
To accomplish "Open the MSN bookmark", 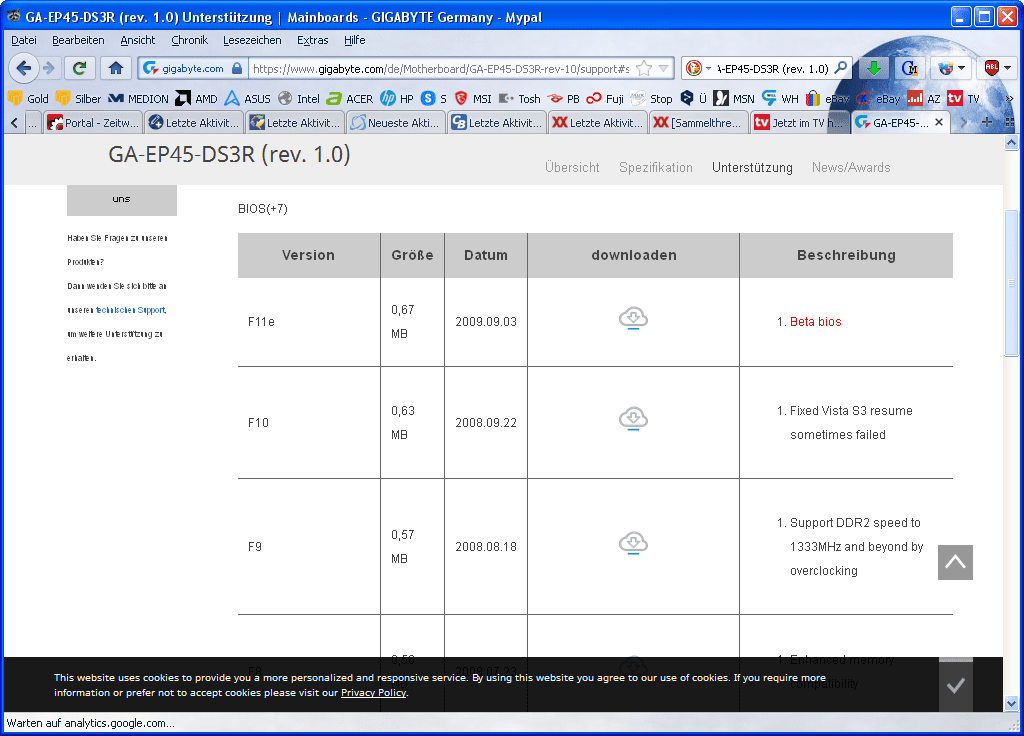I will pyautogui.click(x=734, y=99).
